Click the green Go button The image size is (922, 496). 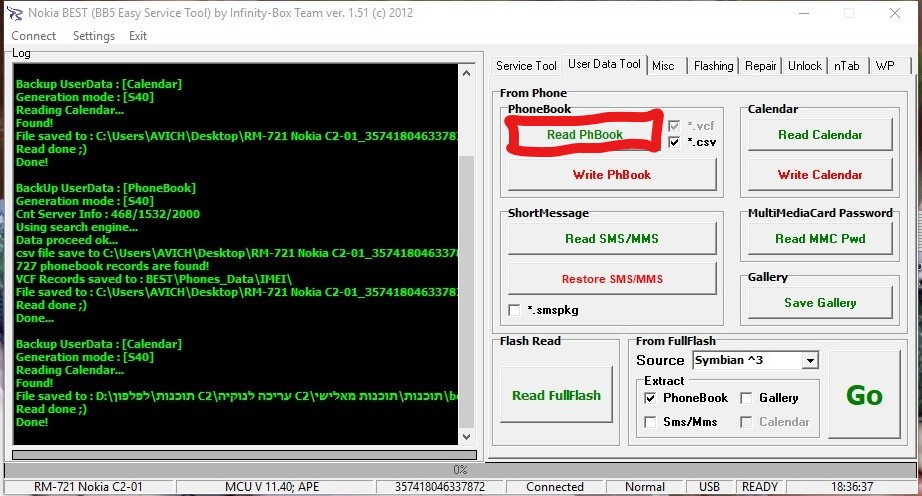tap(864, 395)
